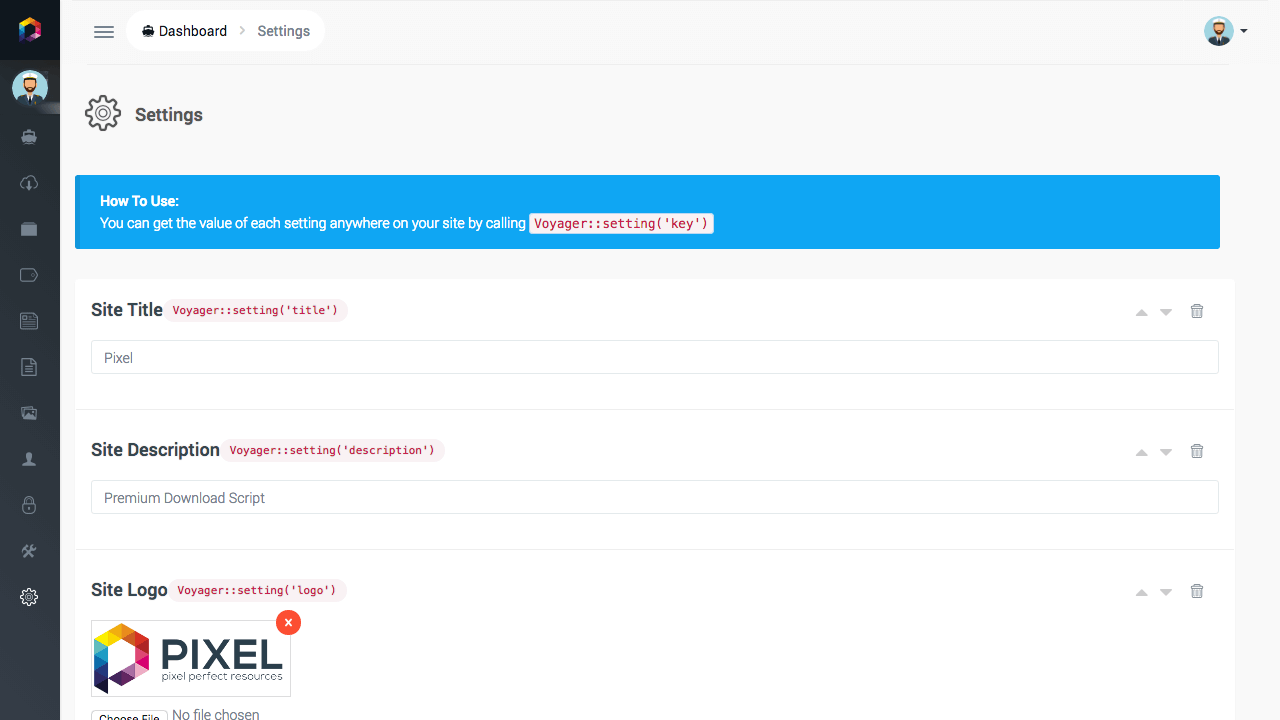Viewport: 1280px width, 720px height.
Task: Open the tag icon in the sidebar
Action: pyautogui.click(x=29, y=275)
